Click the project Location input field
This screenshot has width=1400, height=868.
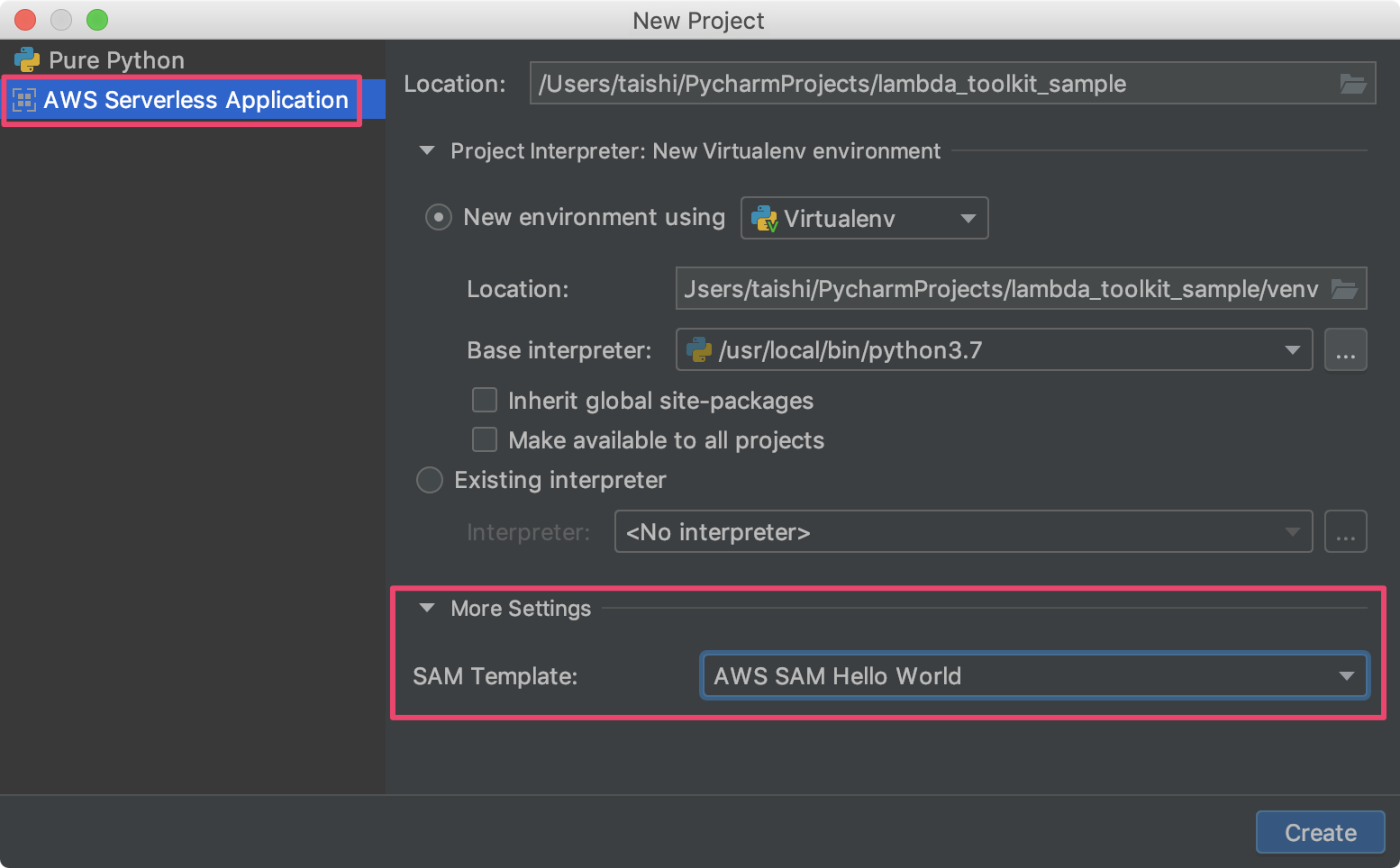(901, 83)
